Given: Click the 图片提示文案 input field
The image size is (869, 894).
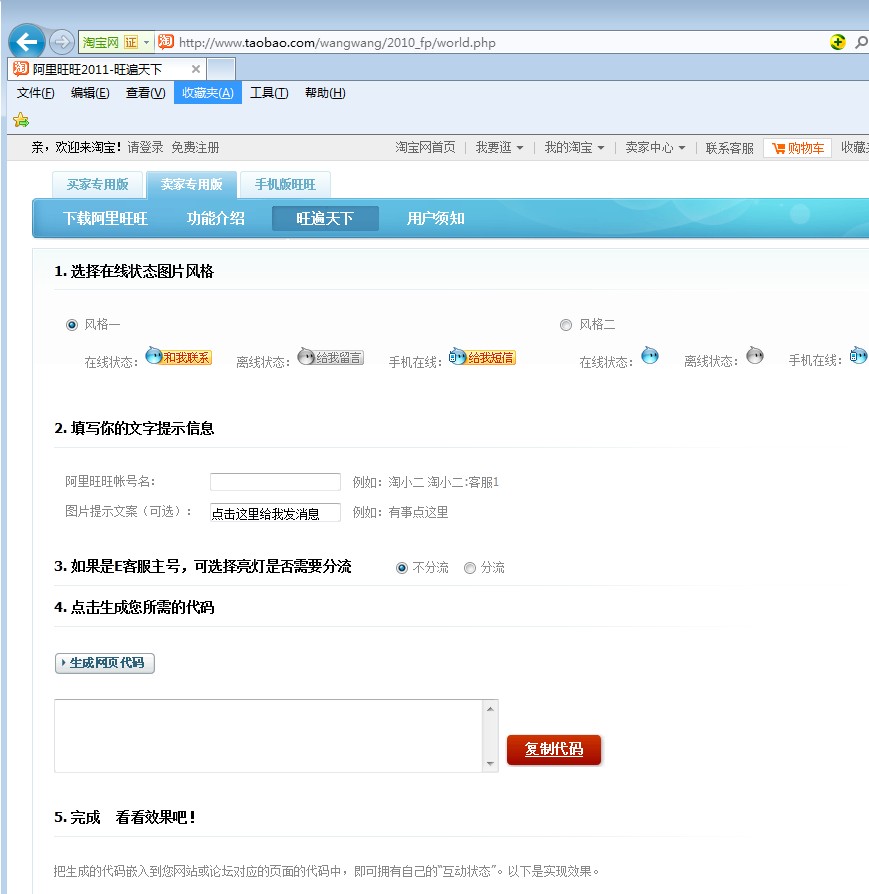Looking at the screenshot, I should (275, 513).
